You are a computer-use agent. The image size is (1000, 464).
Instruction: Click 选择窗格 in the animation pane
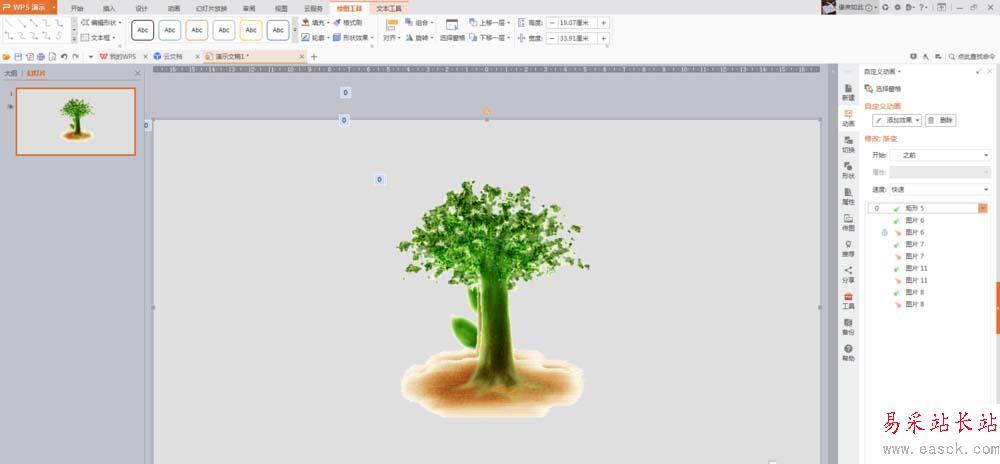883,89
